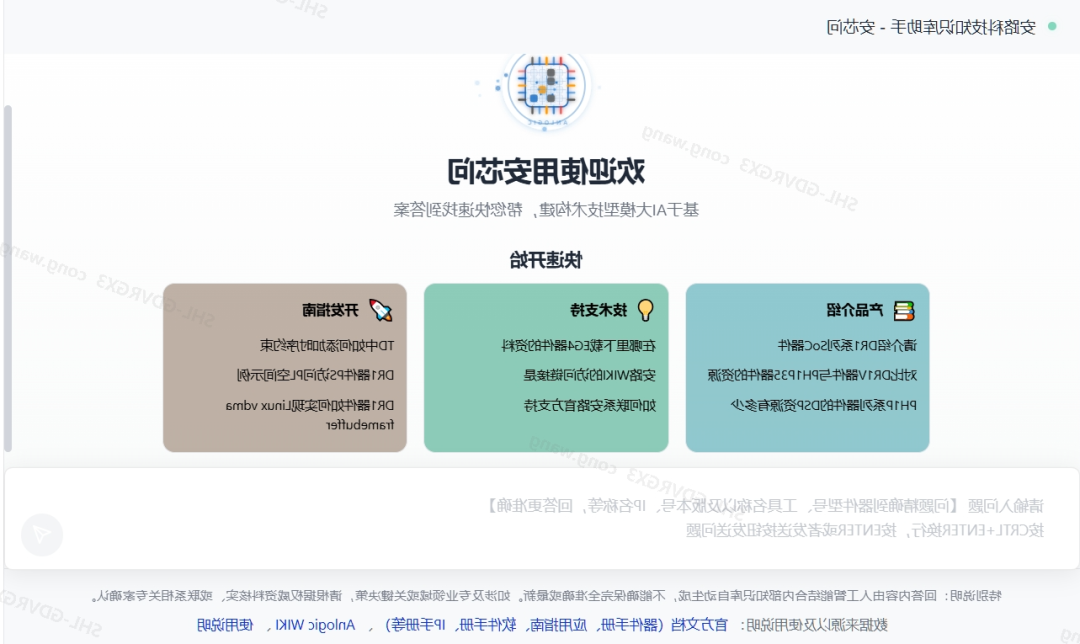The width and height of the screenshot is (1080, 644).
Task: Ask 在哪里下载EG4器件的资料
Action: coord(579,346)
